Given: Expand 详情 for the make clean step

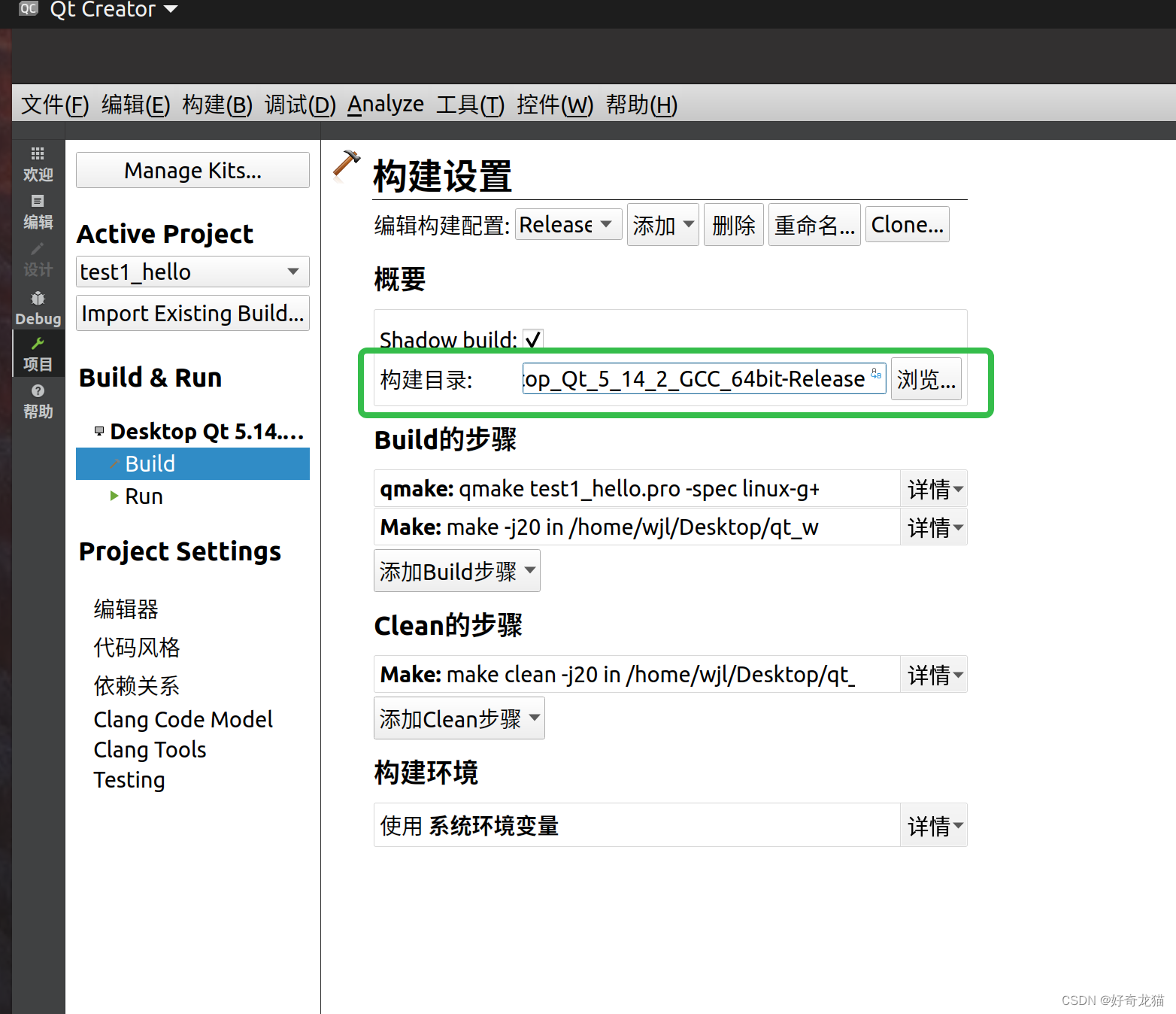Looking at the screenshot, I should pyautogui.click(x=935, y=675).
